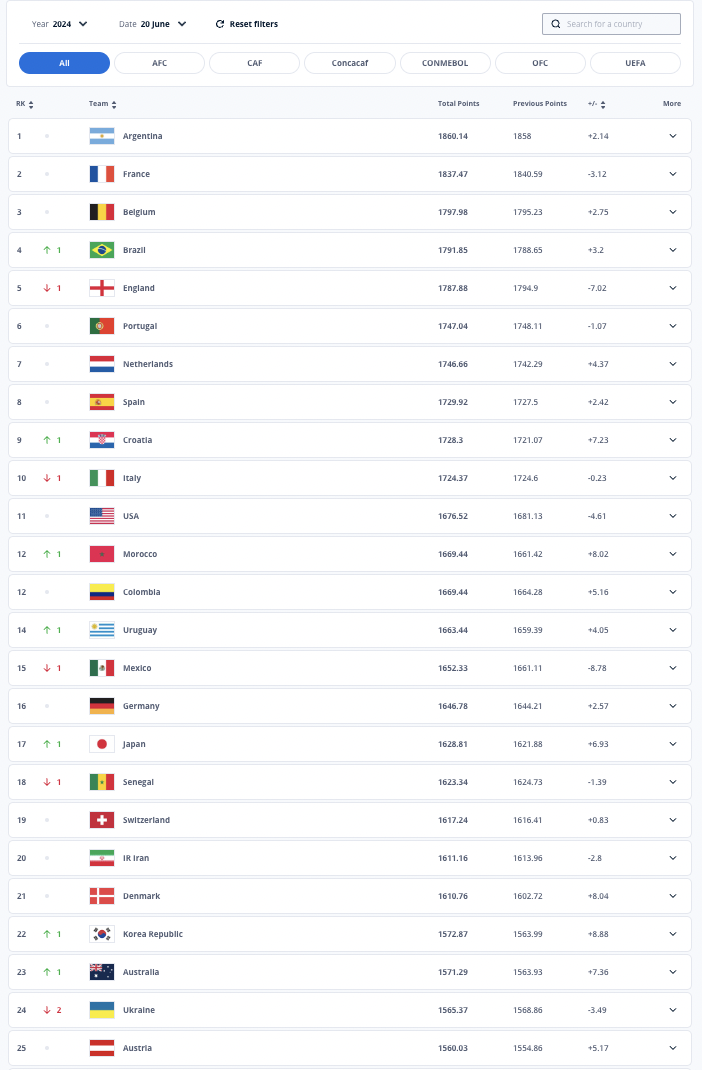The height and width of the screenshot is (1070, 702).
Task: Select the CONMEBOL confederation tab
Action: coord(445,63)
